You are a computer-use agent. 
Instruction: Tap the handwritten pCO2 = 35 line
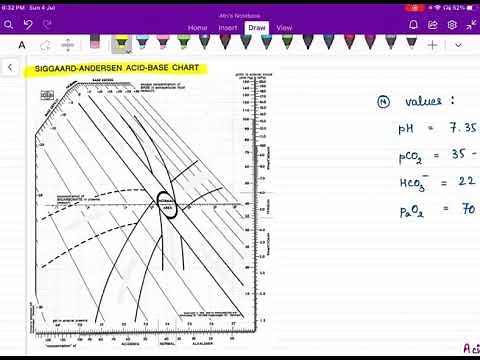438,155
